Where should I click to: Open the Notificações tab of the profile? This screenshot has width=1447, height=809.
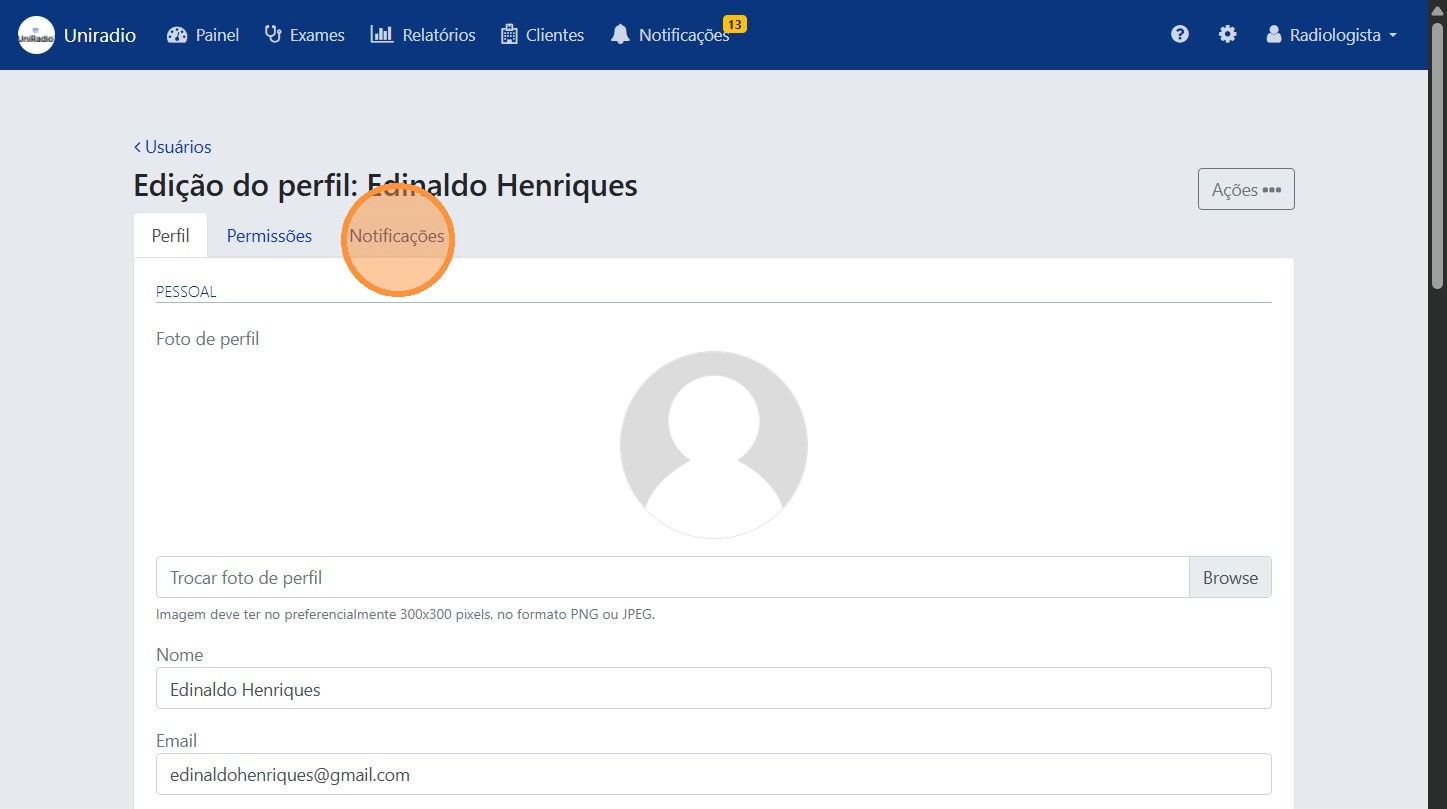[397, 236]
